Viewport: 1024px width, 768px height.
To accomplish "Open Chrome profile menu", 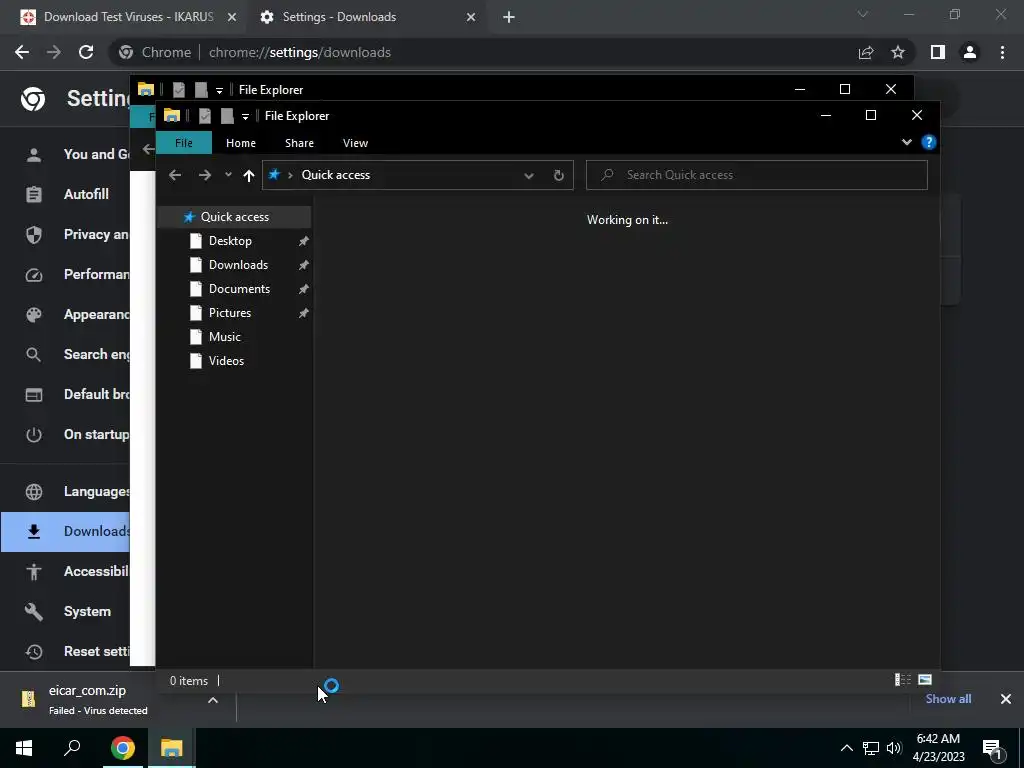I will point(970,52).
